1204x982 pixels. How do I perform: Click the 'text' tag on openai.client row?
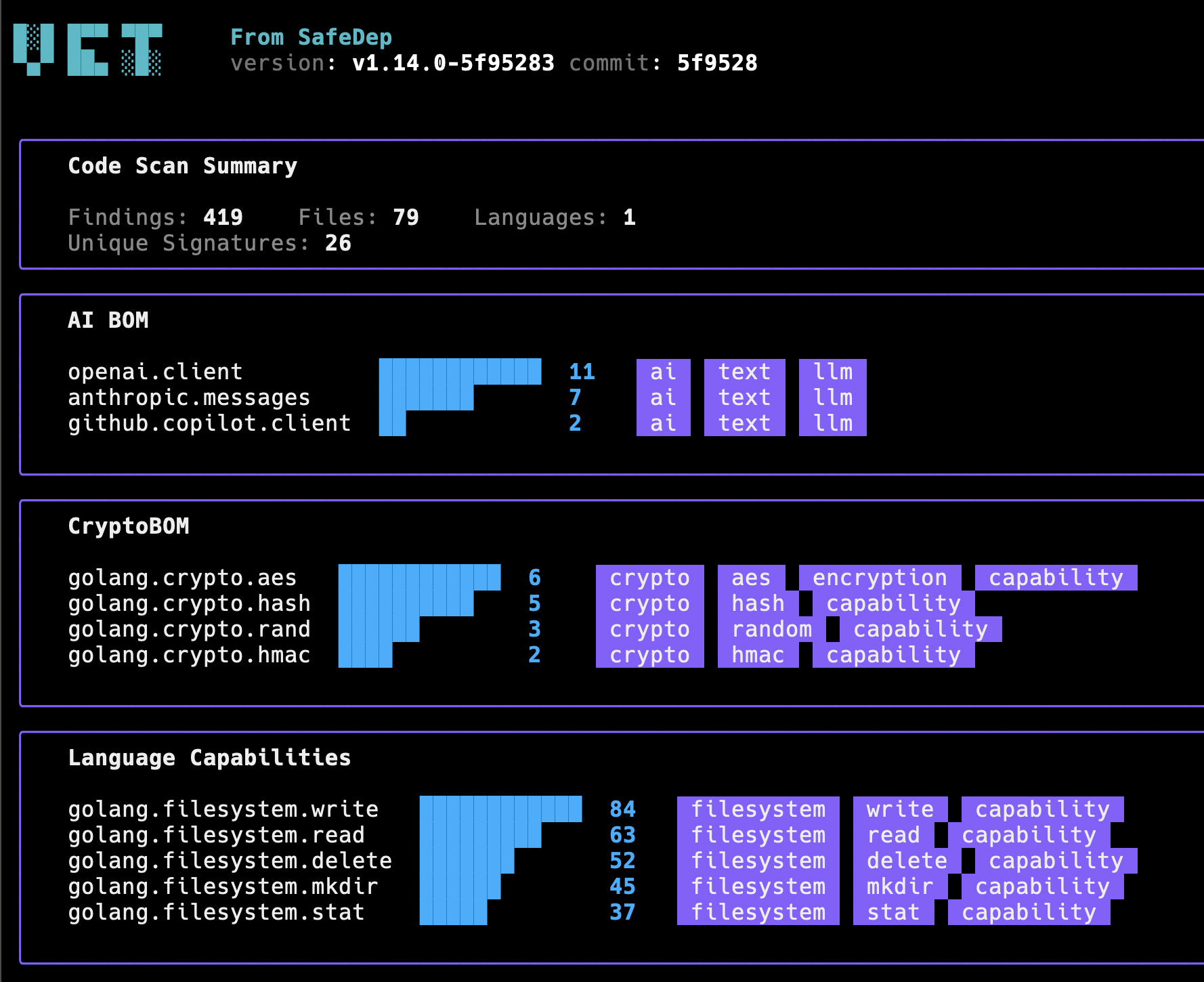[744, 372]
